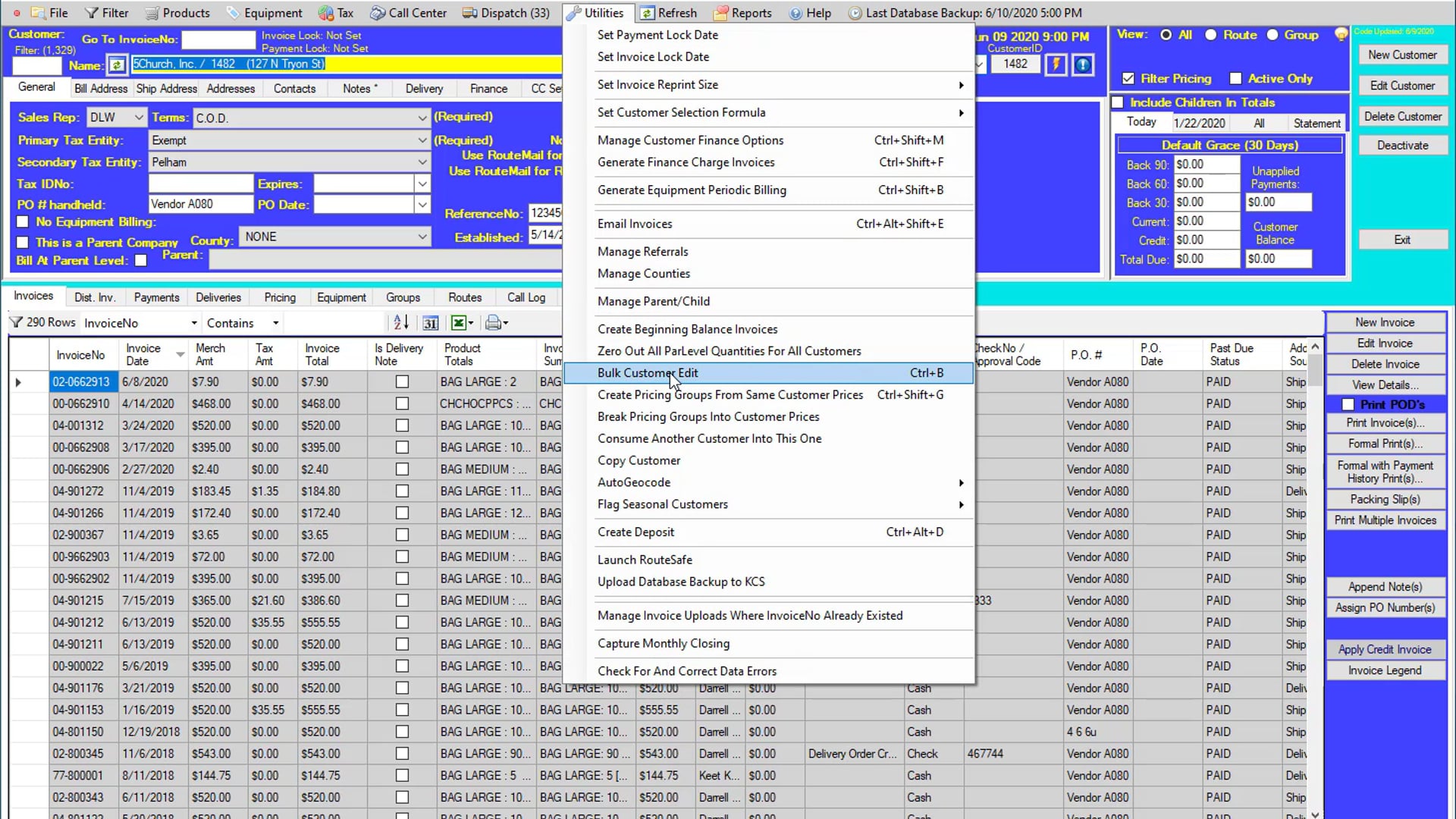Image resolution: width=1456 pixels, height=819 pixels.
Task: Click the Tax IDNo input field
Action: (x=200, y=184)
